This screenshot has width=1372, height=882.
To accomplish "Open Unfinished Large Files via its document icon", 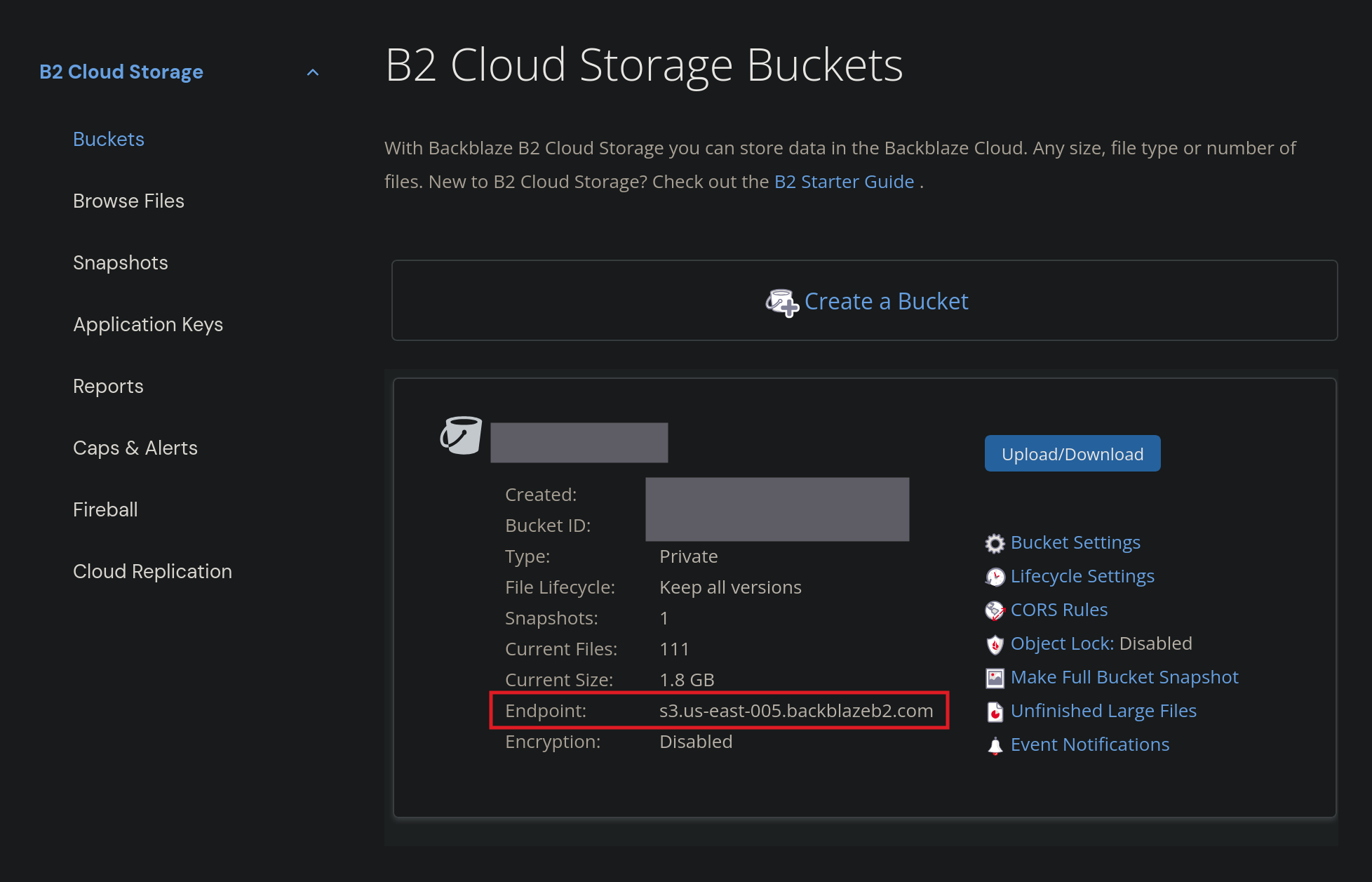I will [995, 711].
